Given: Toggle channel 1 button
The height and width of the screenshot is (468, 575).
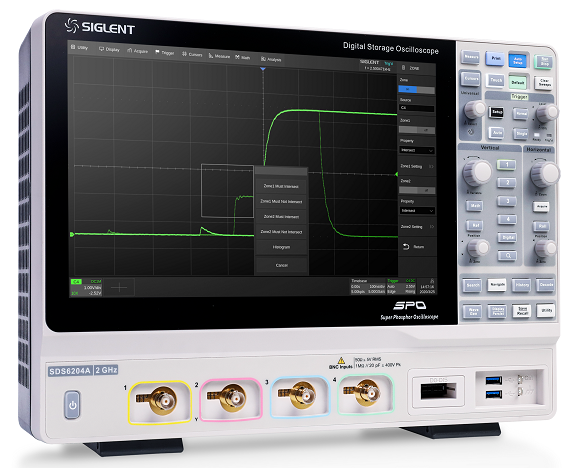Looking at the screenshot, I should (506, 165).
